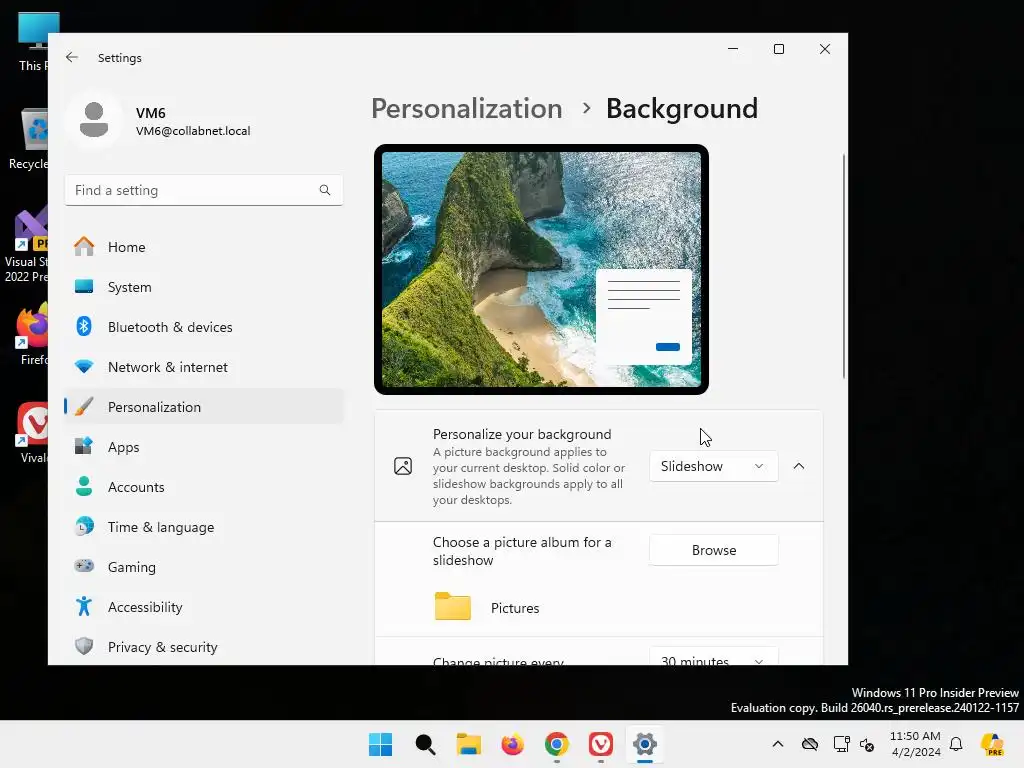The height and width of the screenshot is (768, 1024).
Task: Click the back arrow in Settings
Action: (x=72, y=57)
